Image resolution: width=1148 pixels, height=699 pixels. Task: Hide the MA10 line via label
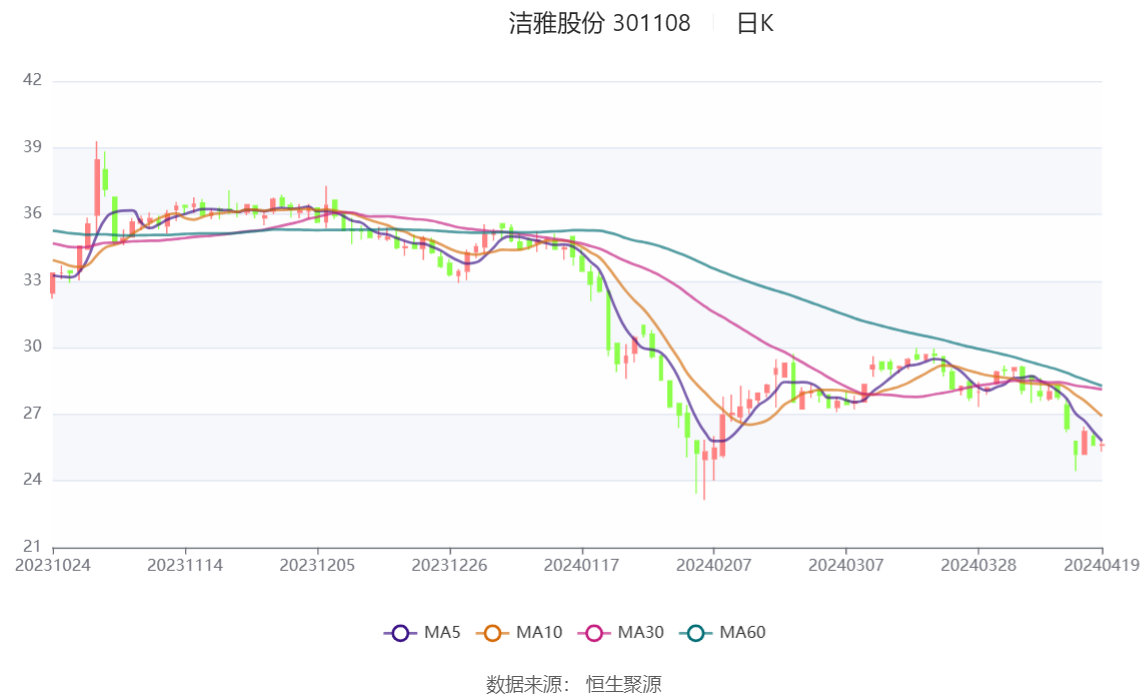click(539, 632)
